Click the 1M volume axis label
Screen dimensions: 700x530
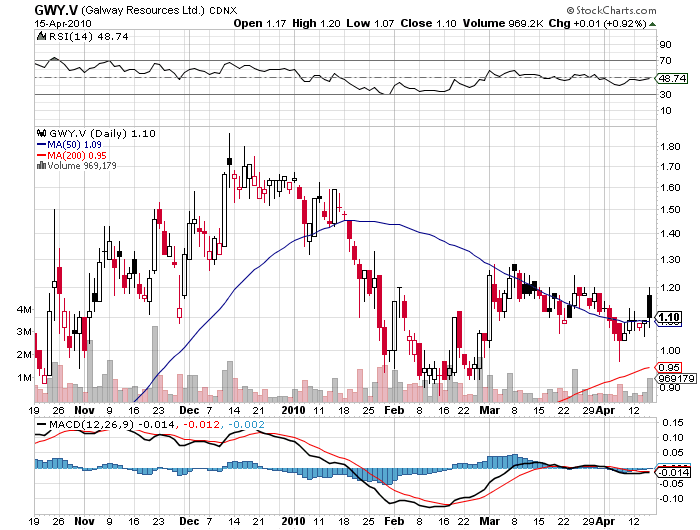24,378
